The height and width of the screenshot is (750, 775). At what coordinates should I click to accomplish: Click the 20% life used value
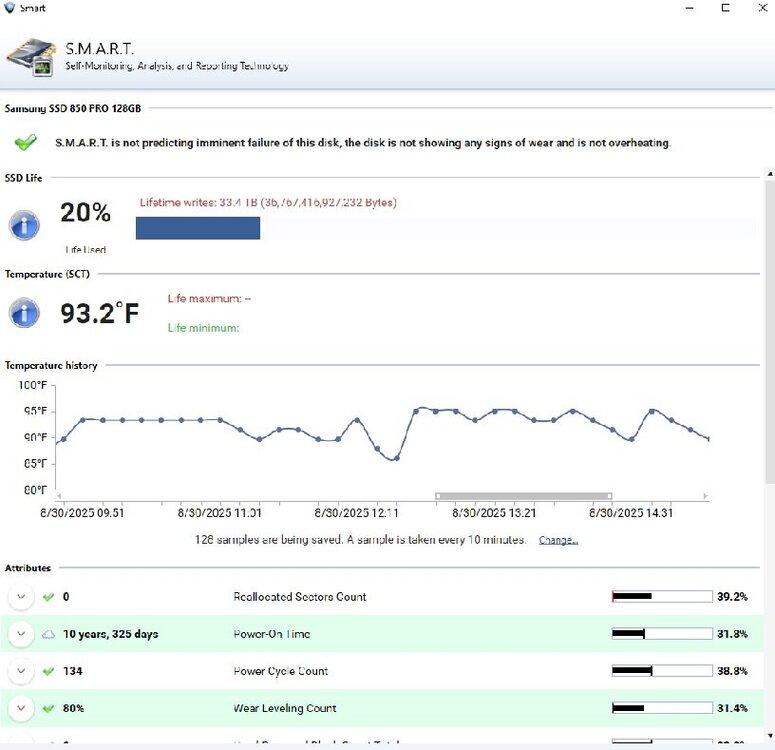[x=86, y=212]
